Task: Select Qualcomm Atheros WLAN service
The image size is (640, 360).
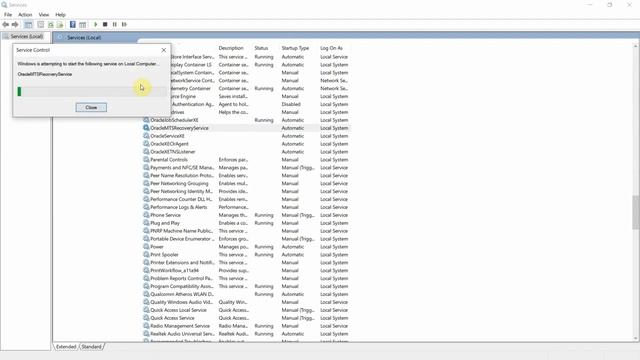Action: tap(182, 294)
